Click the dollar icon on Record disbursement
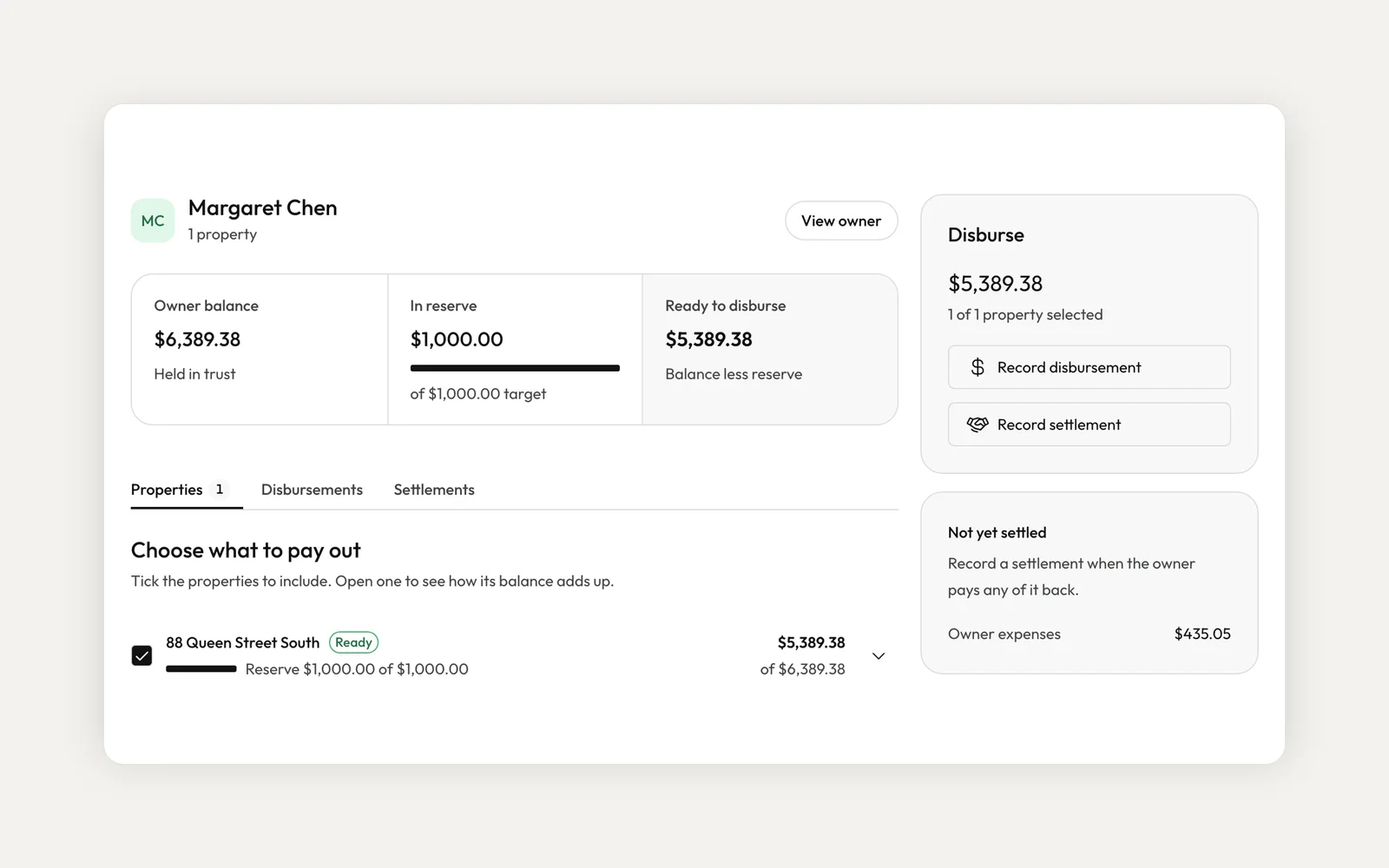 978,367
